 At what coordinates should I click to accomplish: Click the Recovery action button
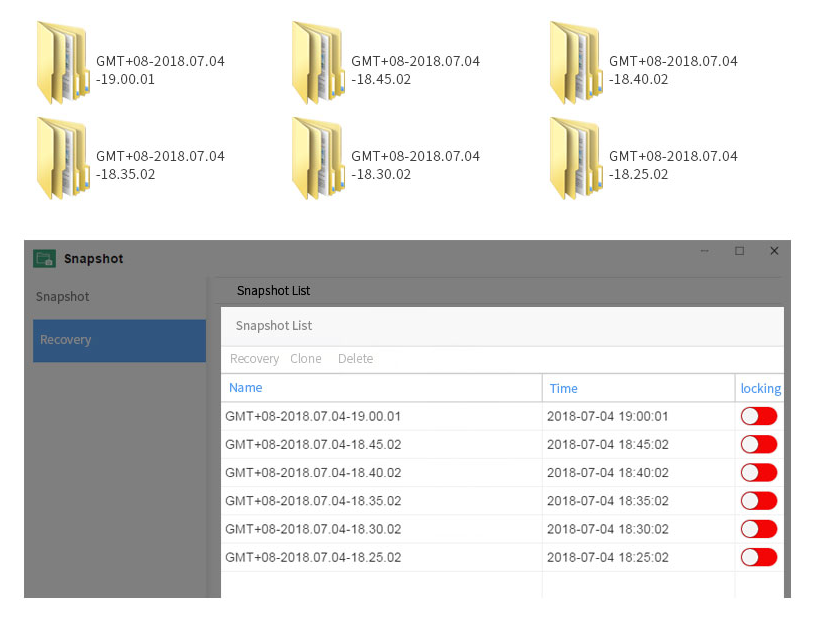tap(254, 359)
